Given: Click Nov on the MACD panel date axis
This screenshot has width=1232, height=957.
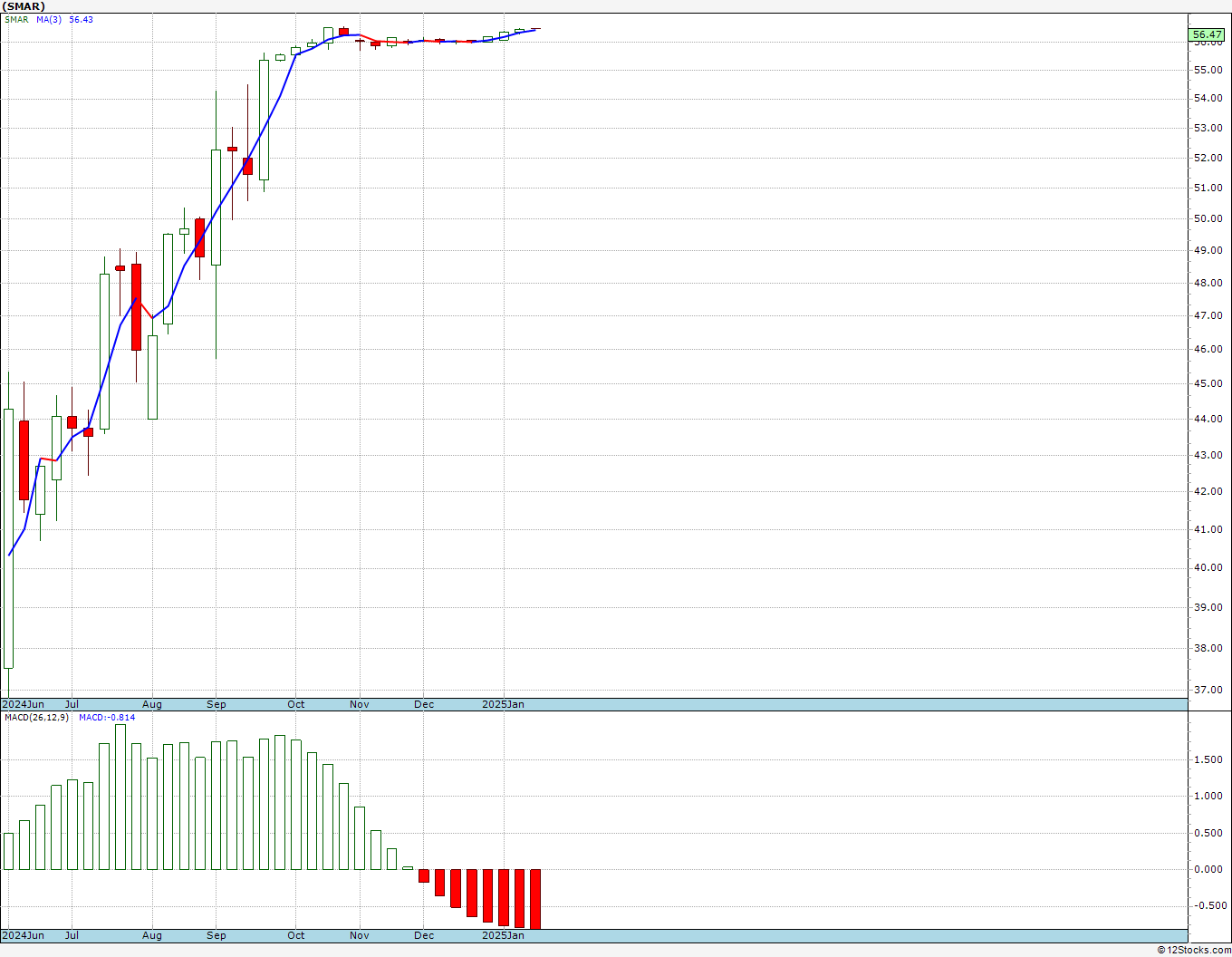Looking at the screenshot, I should coord(360,935).
